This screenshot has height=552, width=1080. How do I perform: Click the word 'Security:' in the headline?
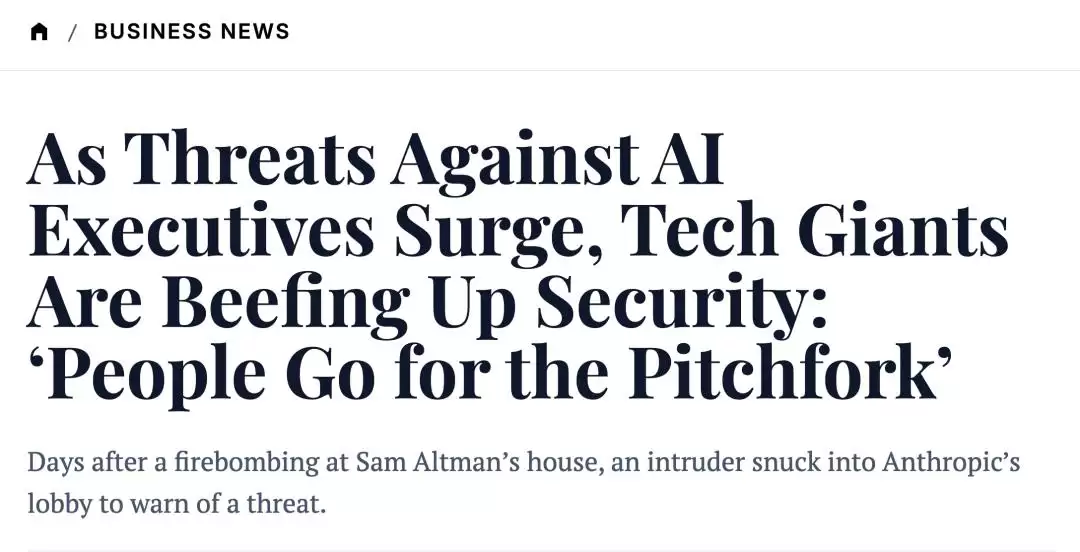point(682,305)
